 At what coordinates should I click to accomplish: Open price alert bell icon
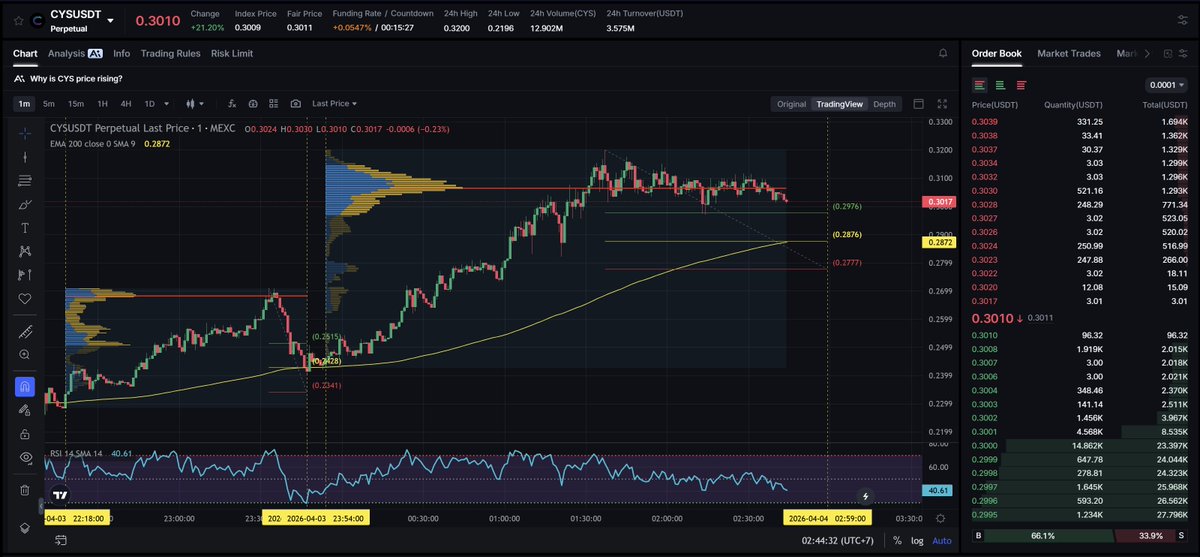pyautogui.click(x=942, y=53)
